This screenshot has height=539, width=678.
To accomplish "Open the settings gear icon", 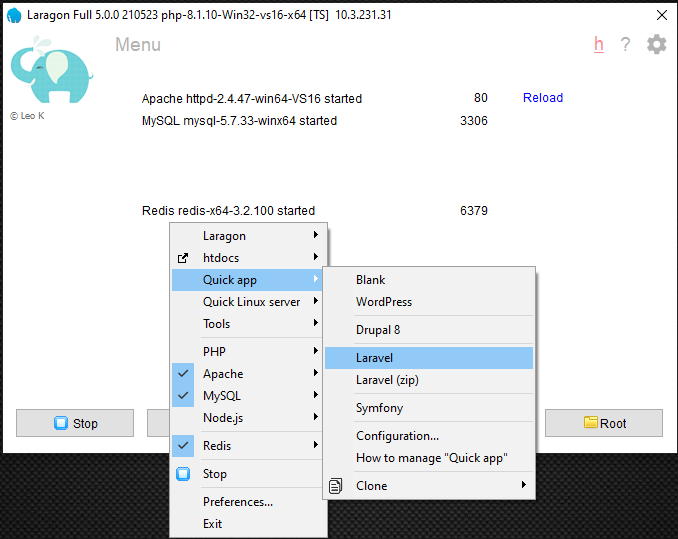I will click(x=656, y=44).
